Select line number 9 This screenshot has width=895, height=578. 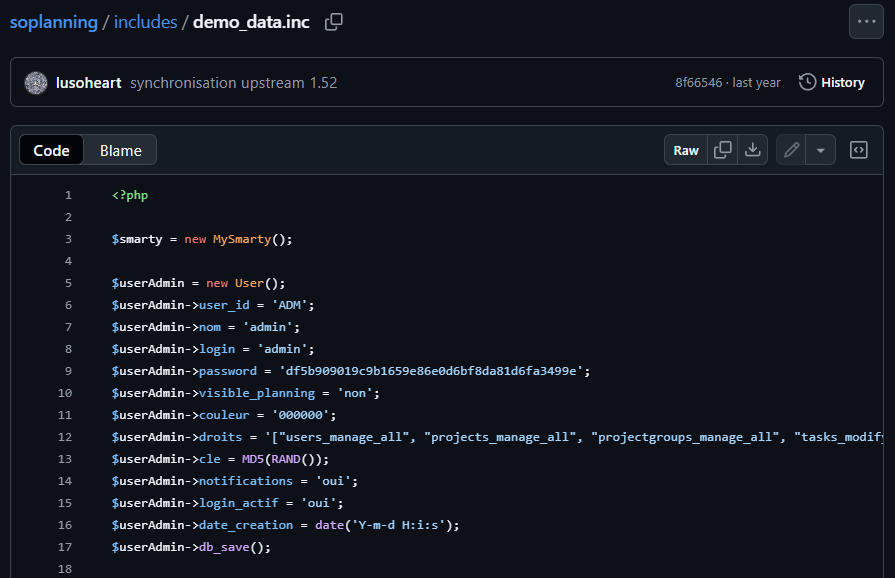point(68,371)
